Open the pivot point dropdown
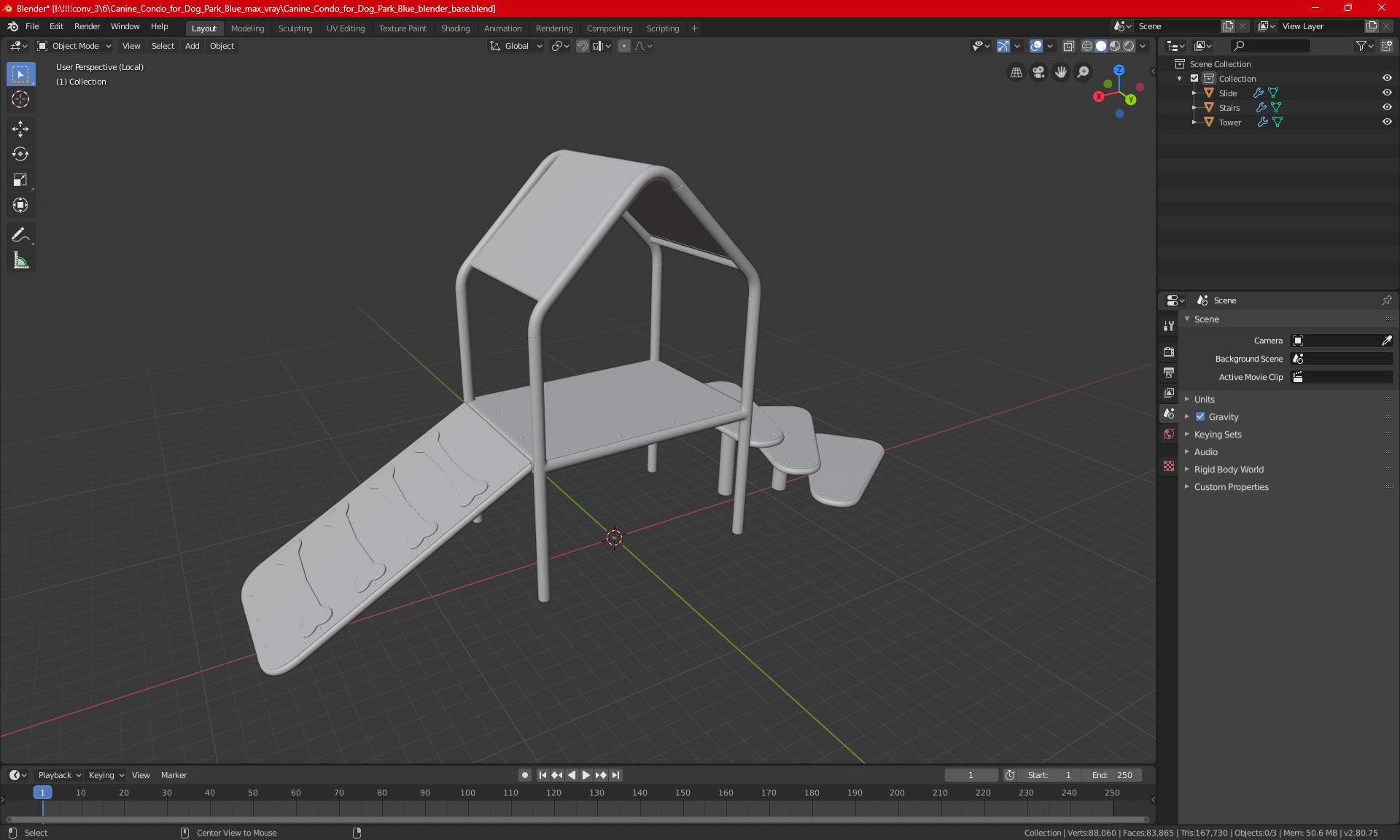 pyautogui.click(x=560, y=46)
